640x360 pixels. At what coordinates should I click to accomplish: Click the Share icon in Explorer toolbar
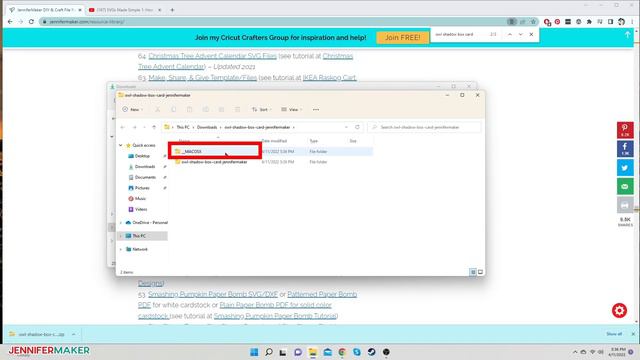(x=221, y=109)
